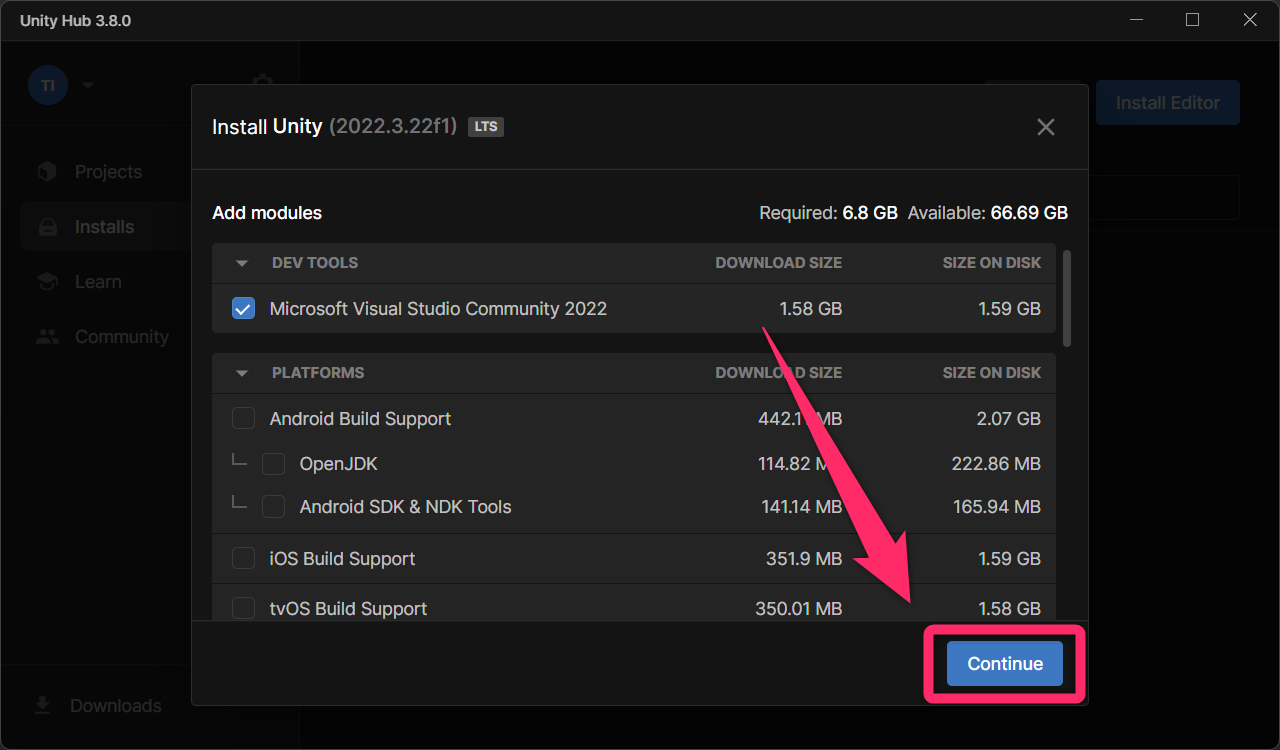Screen dimensions: 1280x750
Task: Open the Learn sidebar item
Action: [x=100, y=282]
